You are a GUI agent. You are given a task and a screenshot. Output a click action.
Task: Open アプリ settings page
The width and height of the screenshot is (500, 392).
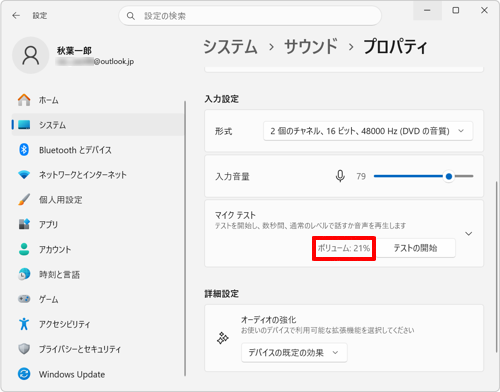coord(98,224)
